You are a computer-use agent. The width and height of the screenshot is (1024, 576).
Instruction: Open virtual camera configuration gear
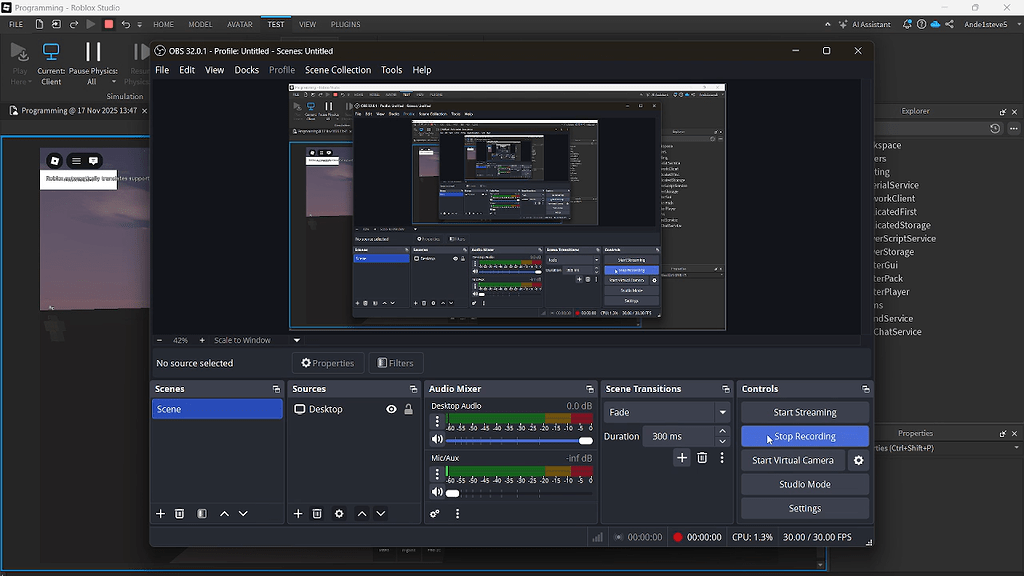point(857,460)
